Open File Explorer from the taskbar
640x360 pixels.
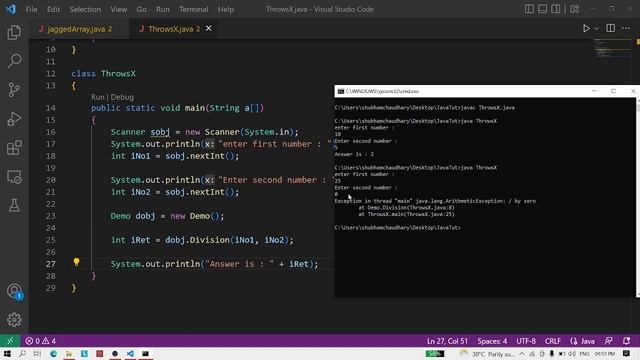coord(69,353)
